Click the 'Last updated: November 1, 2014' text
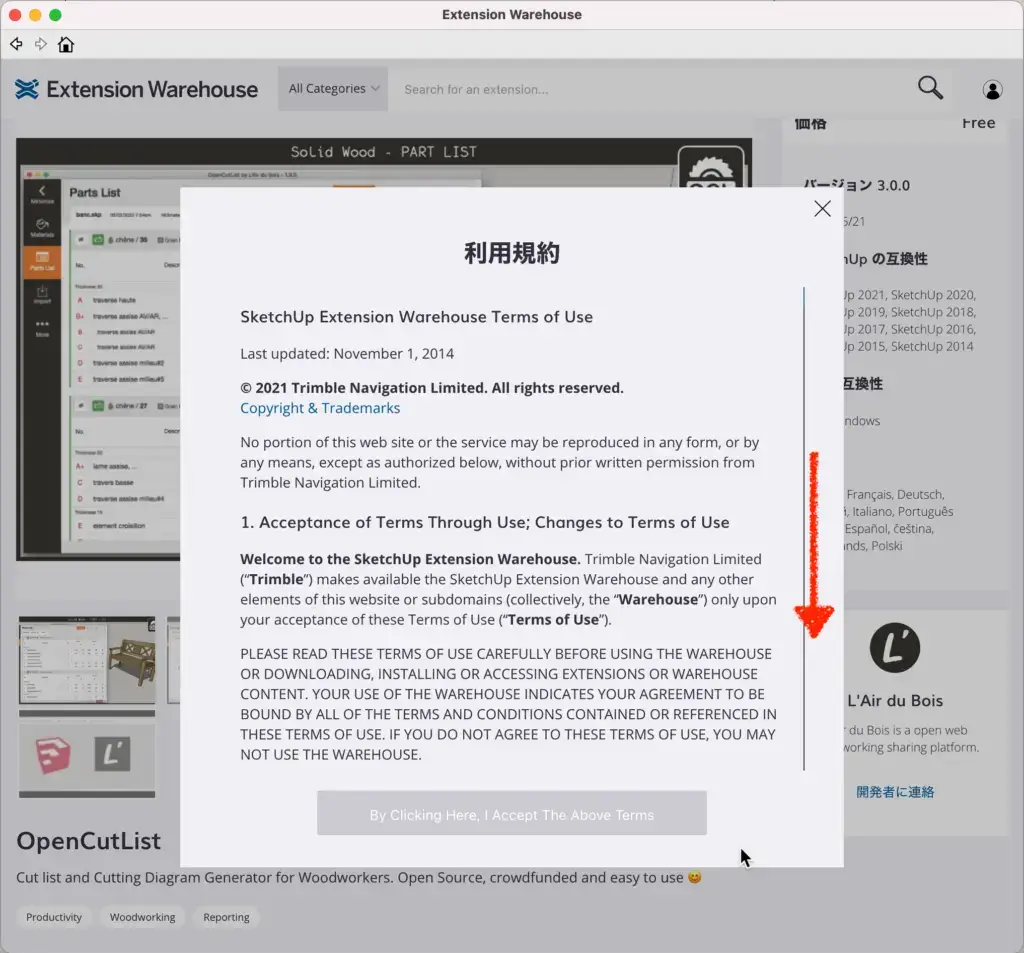 coord(347,354)
